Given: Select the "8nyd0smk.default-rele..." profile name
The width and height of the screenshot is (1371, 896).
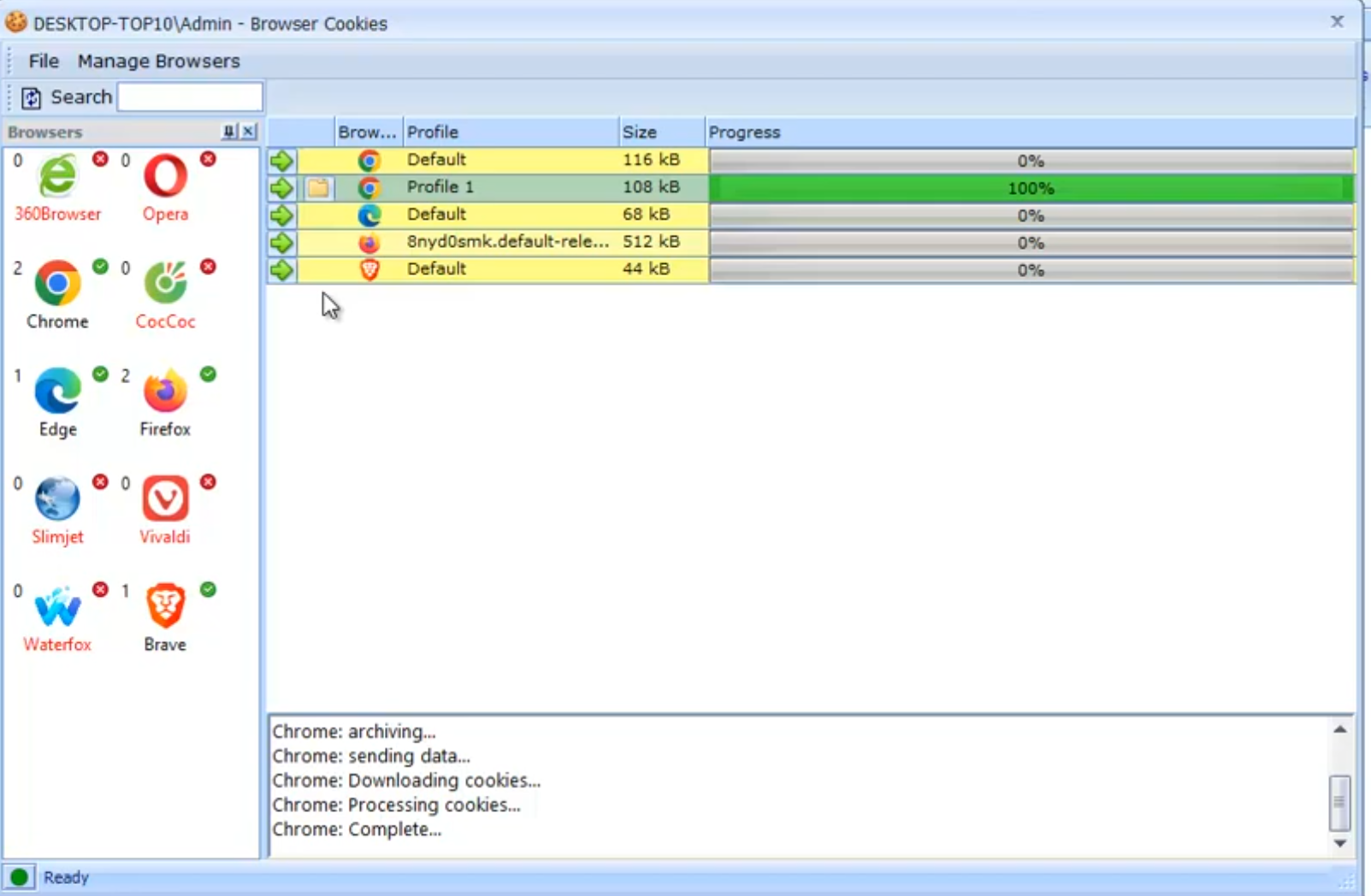Looking at the screenshot, I should point(508,242).
